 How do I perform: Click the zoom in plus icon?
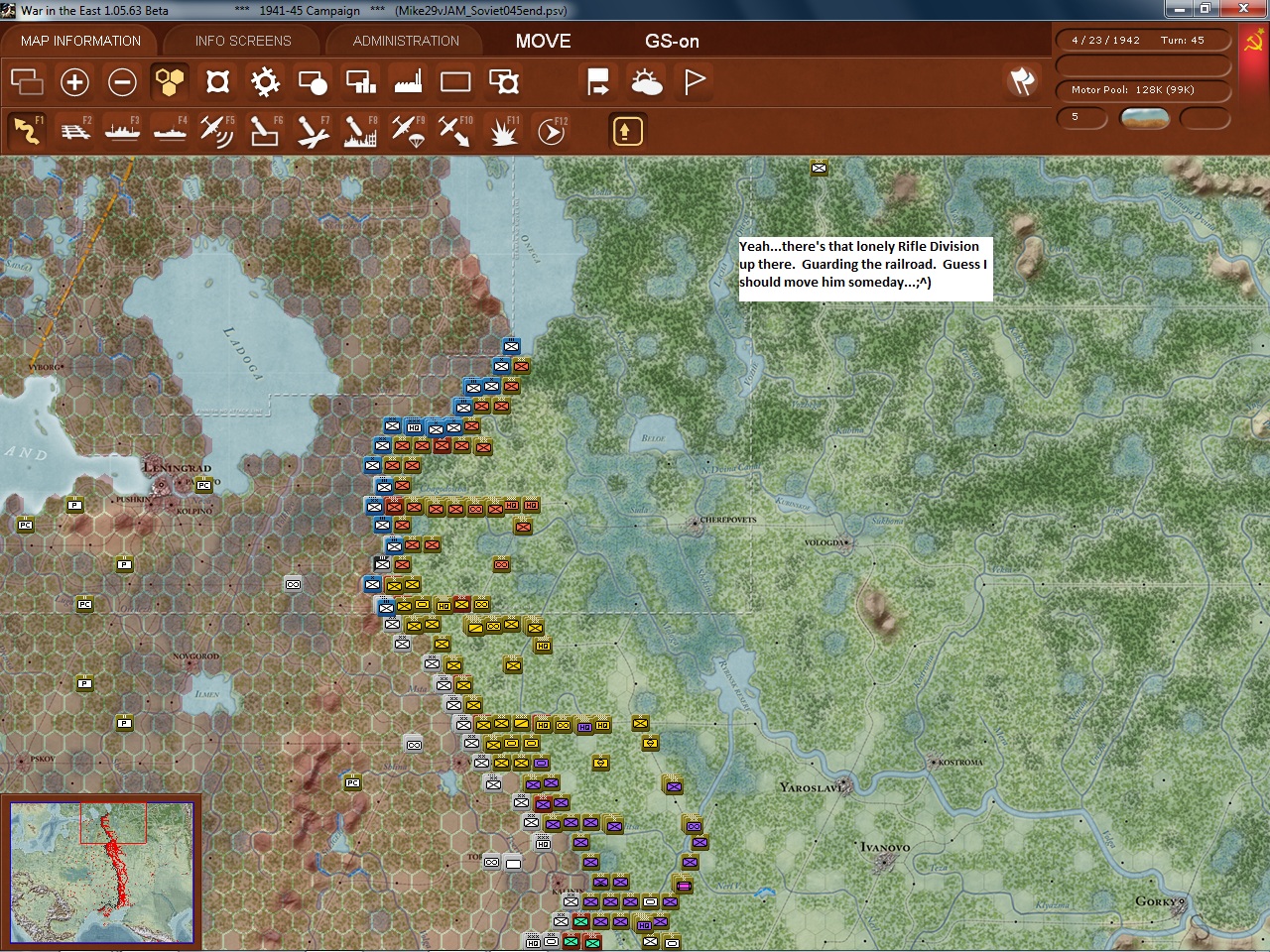click(x=74, y=81)
